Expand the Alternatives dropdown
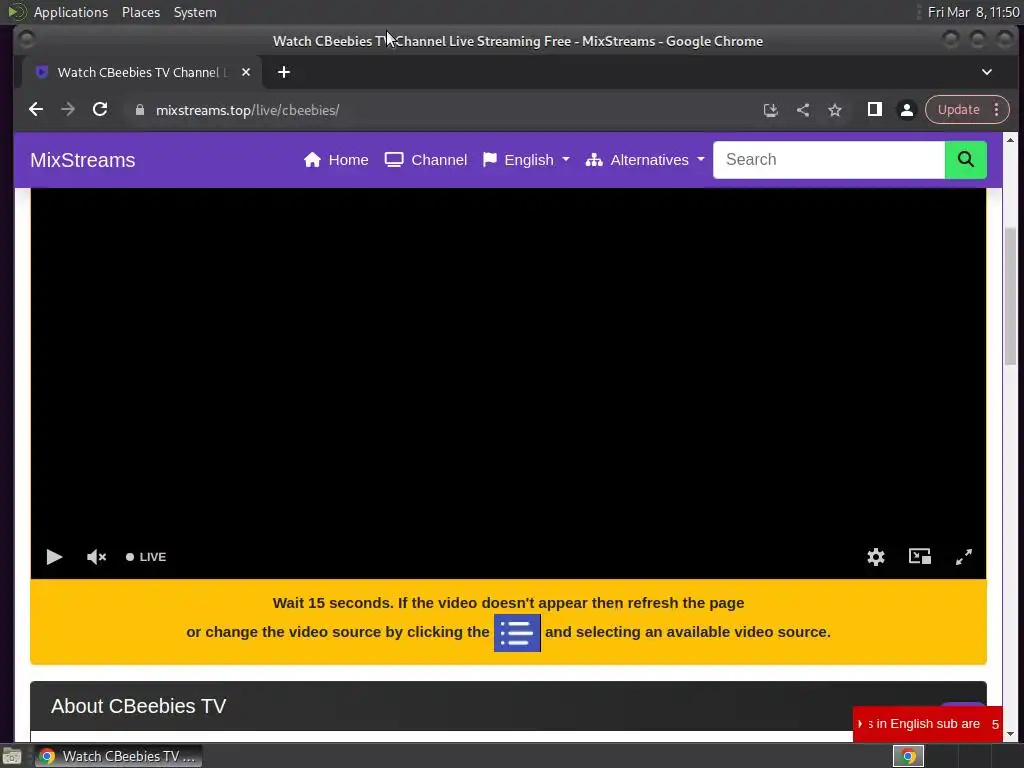The width and height of the screenshot is (1024, 768). (x=645, y=160)
